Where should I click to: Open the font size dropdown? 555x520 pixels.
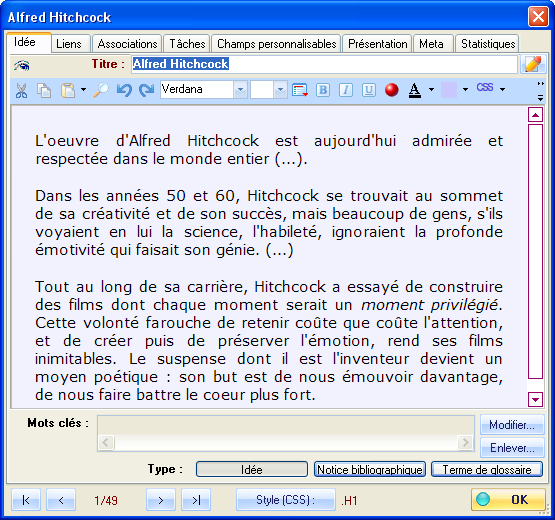pos(280,90)
